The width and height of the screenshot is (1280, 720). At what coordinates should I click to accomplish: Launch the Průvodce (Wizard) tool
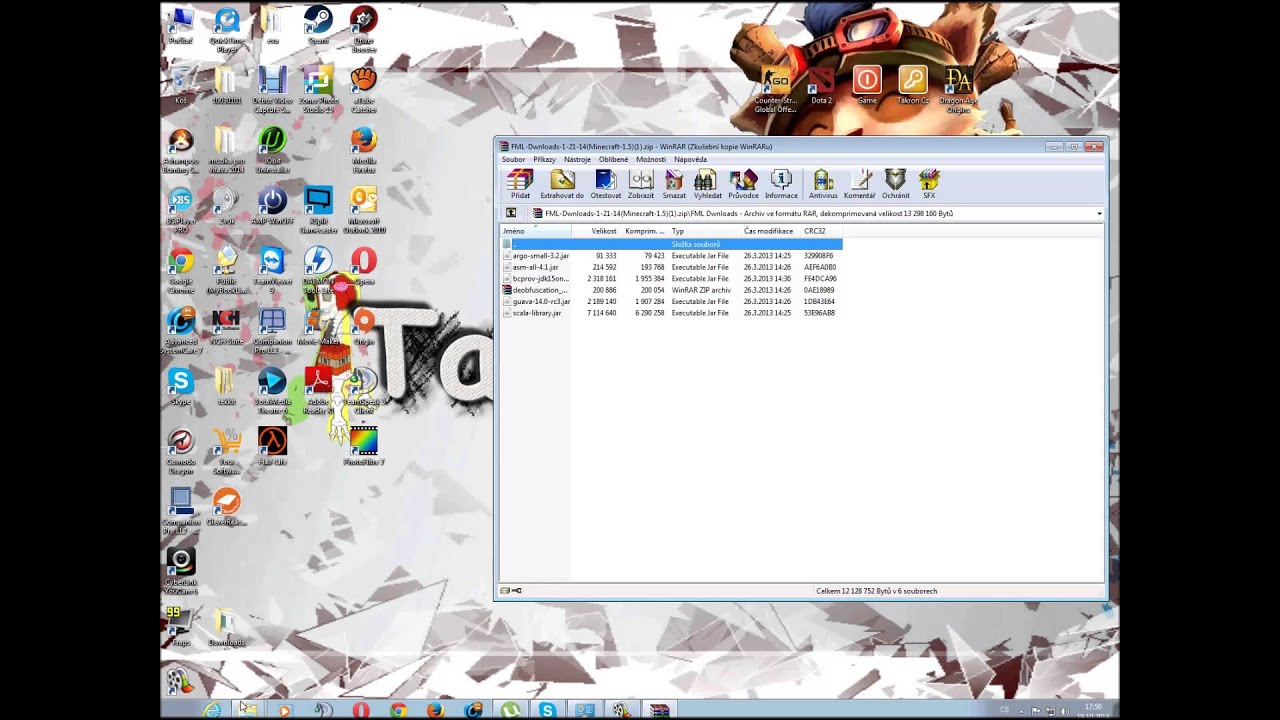(x=743, y=184)
